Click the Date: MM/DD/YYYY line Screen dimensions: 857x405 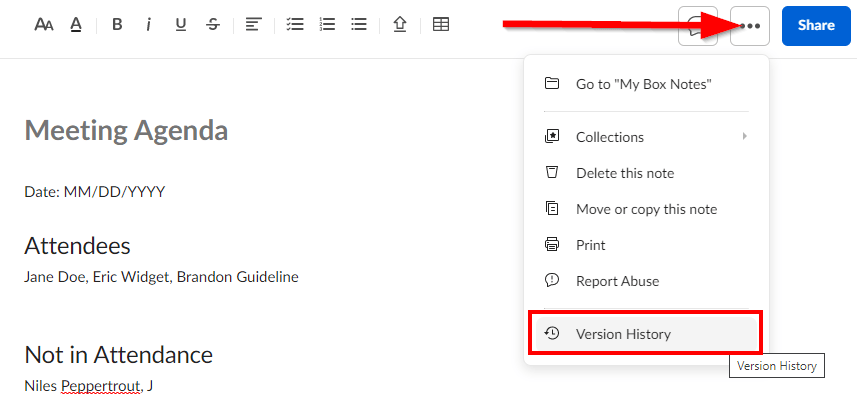tap(95, 192)
